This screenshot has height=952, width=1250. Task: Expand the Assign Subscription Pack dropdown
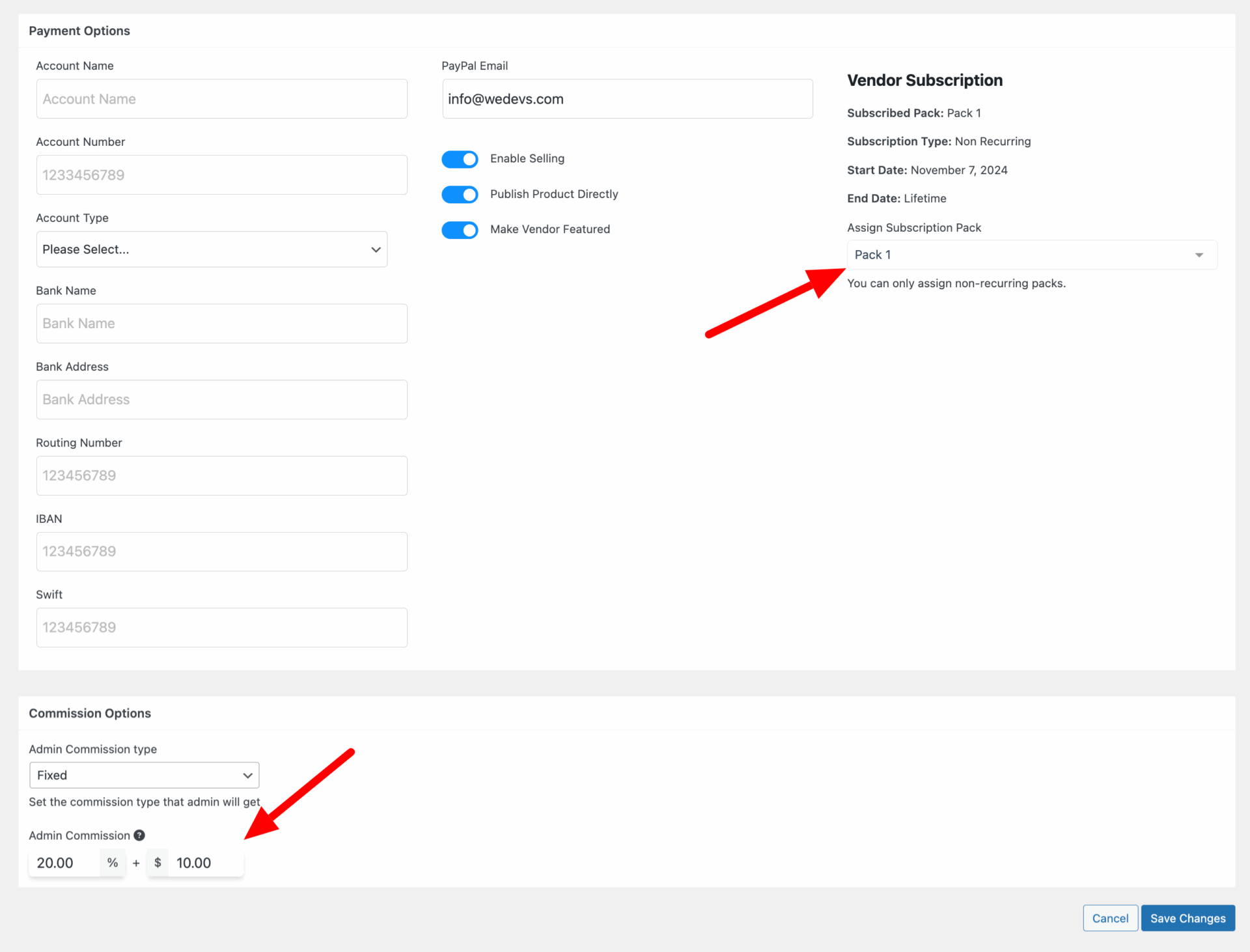click(x=1200, y=254)
